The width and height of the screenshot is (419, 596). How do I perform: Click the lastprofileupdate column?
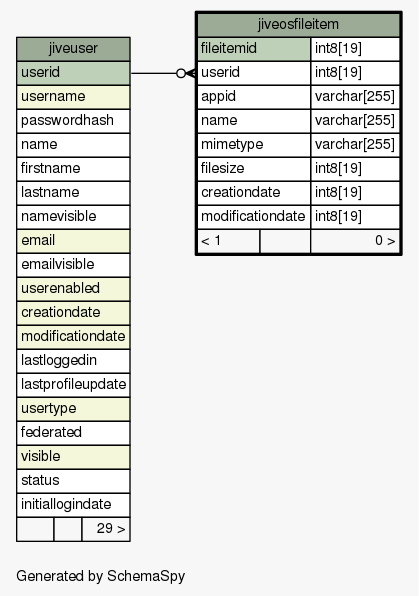73,385
